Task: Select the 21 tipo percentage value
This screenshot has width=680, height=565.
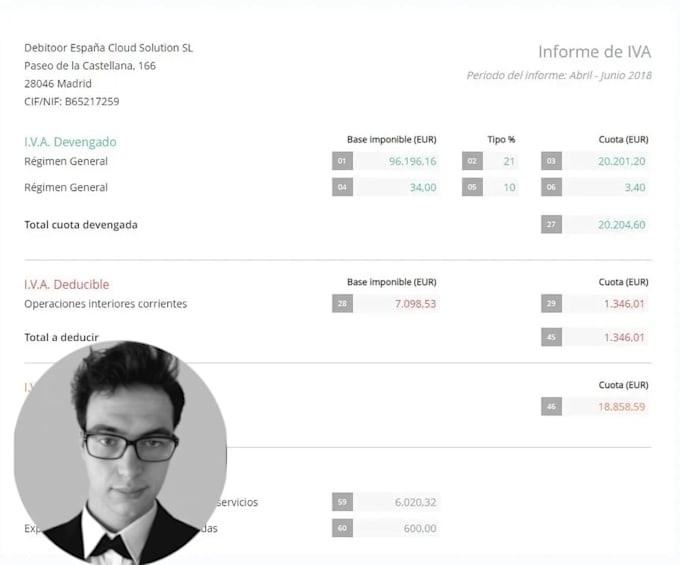Action: tap(509, 161)
